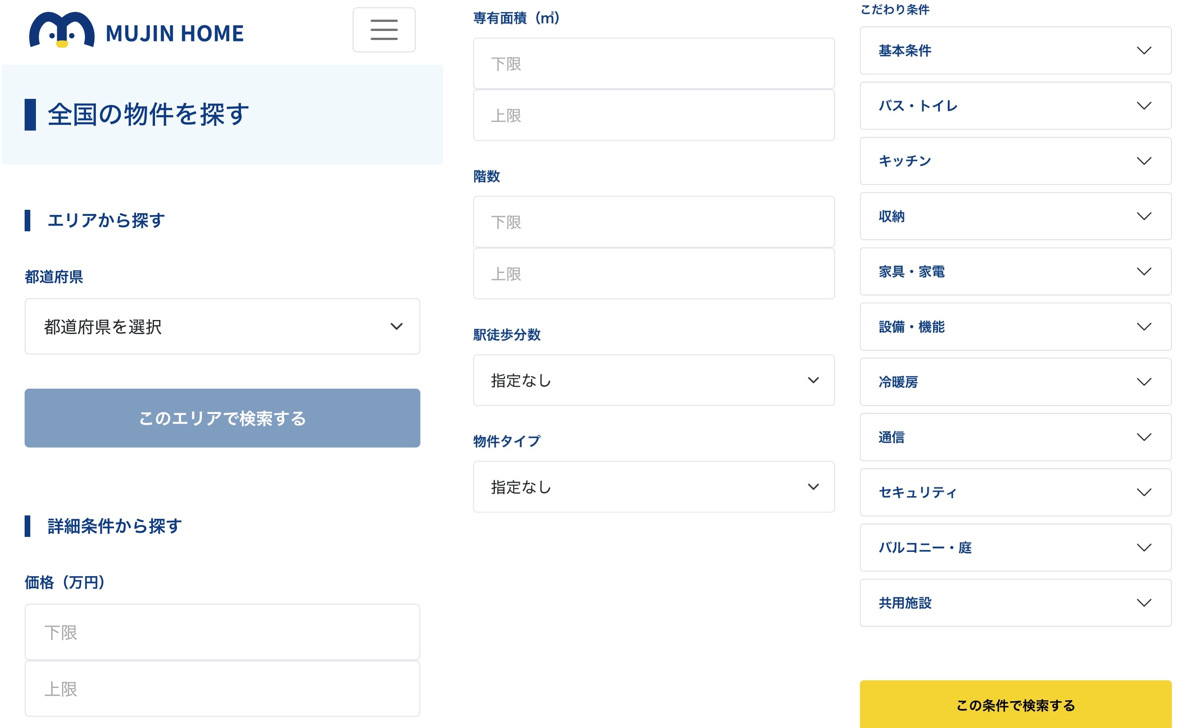The height and width of the screenshot is (728, 1191).
Task: Expand the バルコニー・庭 section
Action: coord(1015,547)
